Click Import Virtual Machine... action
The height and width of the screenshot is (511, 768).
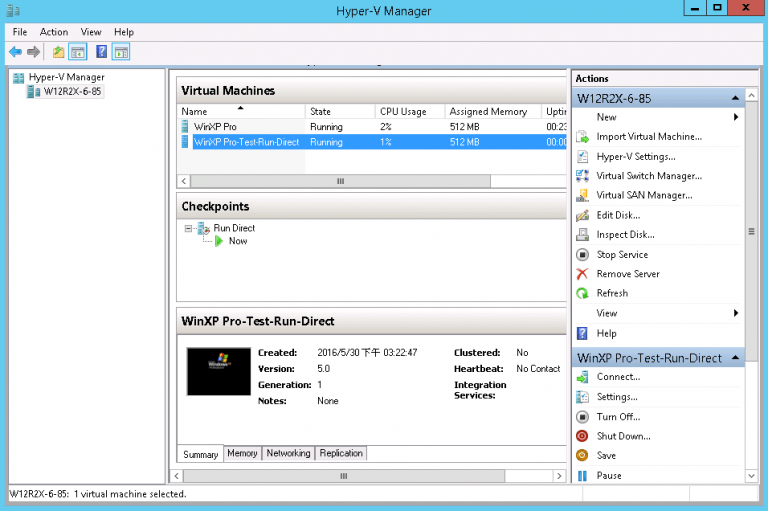[649, 137]
